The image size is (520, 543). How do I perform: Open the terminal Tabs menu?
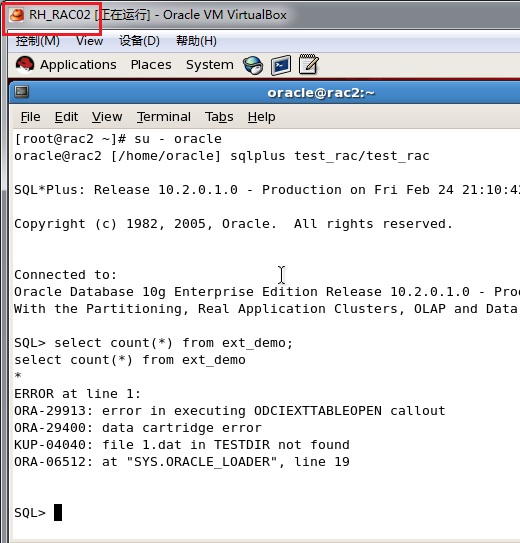(x=219, y=117)
